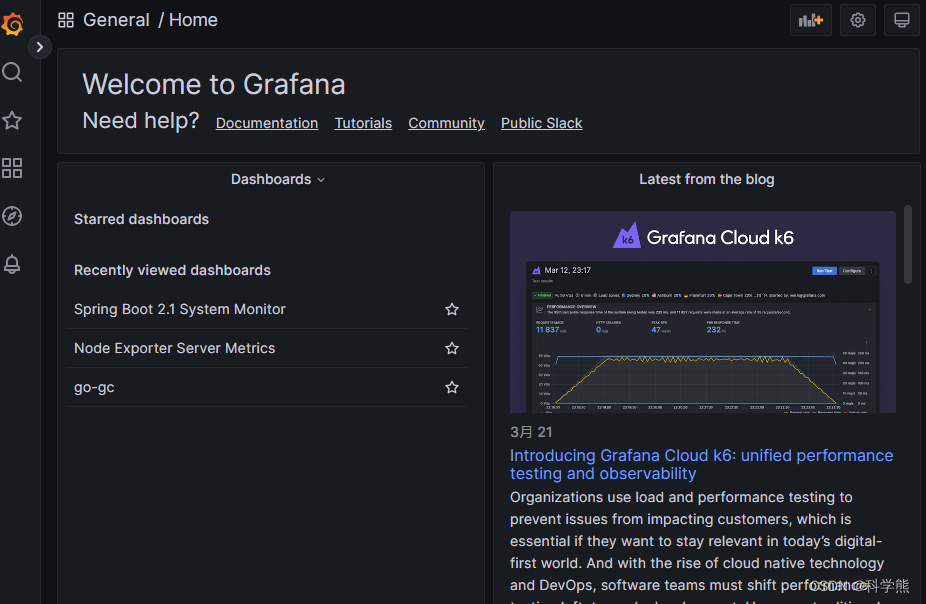
Task: Cycle view mode with the monitor icon
Action: pos(901,20)
